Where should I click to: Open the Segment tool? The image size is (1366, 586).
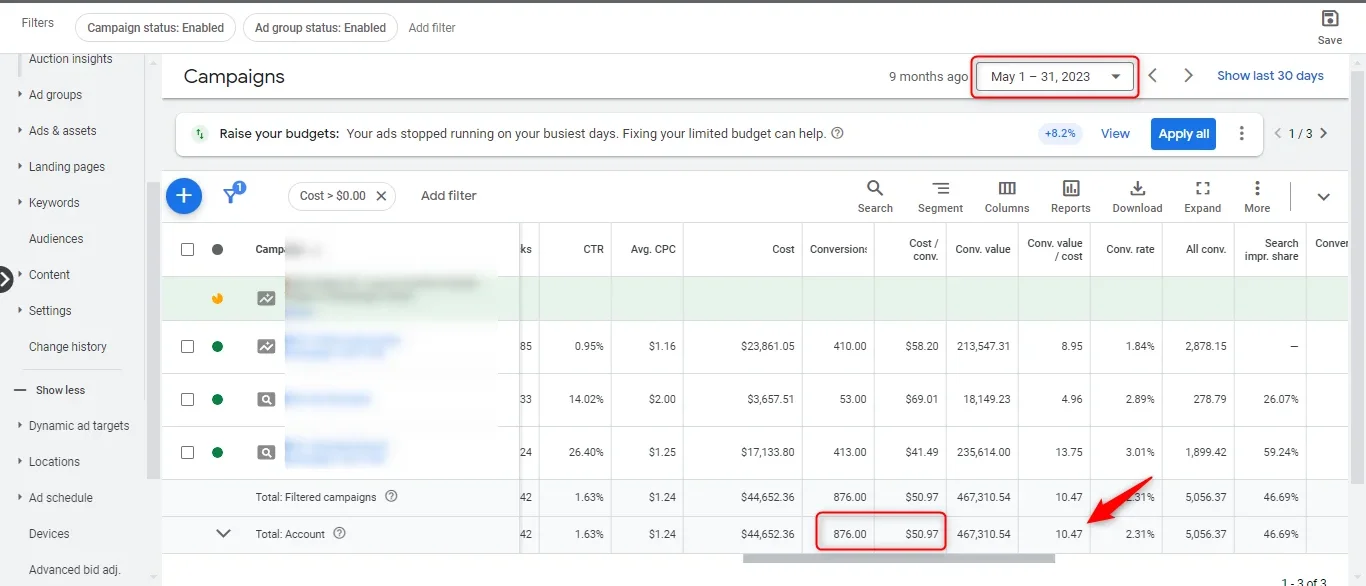click(x=940, y=197)
